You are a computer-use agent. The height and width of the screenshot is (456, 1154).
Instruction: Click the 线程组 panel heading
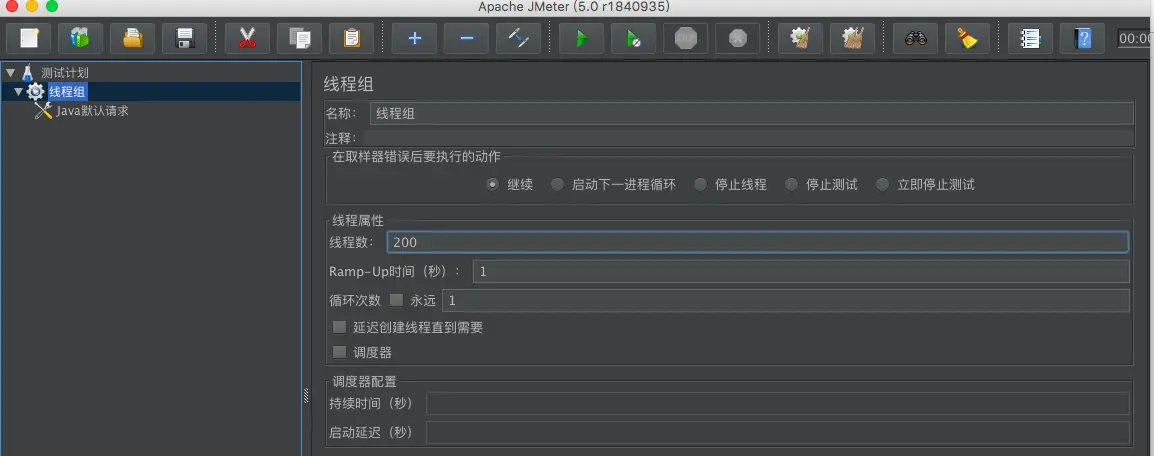click(x=348, y=84)
